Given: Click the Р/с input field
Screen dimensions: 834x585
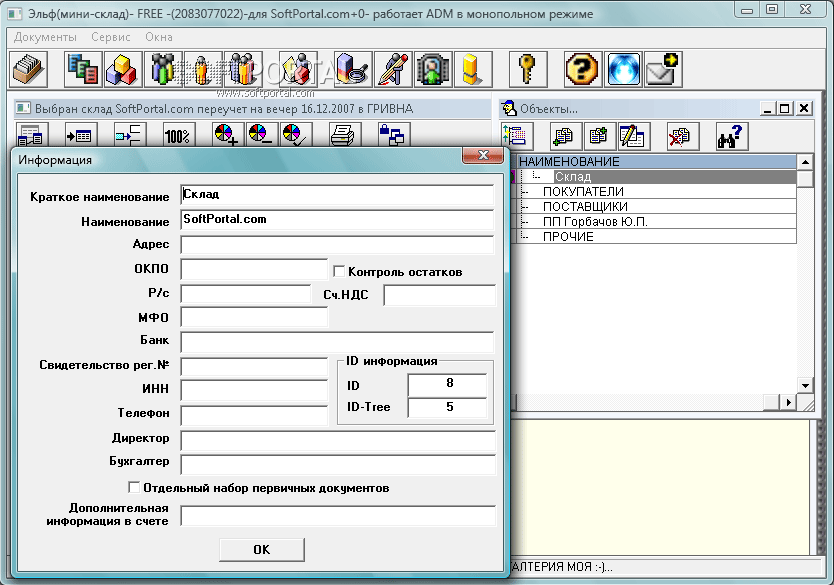Looking at the screenshot, I should 246,294.
